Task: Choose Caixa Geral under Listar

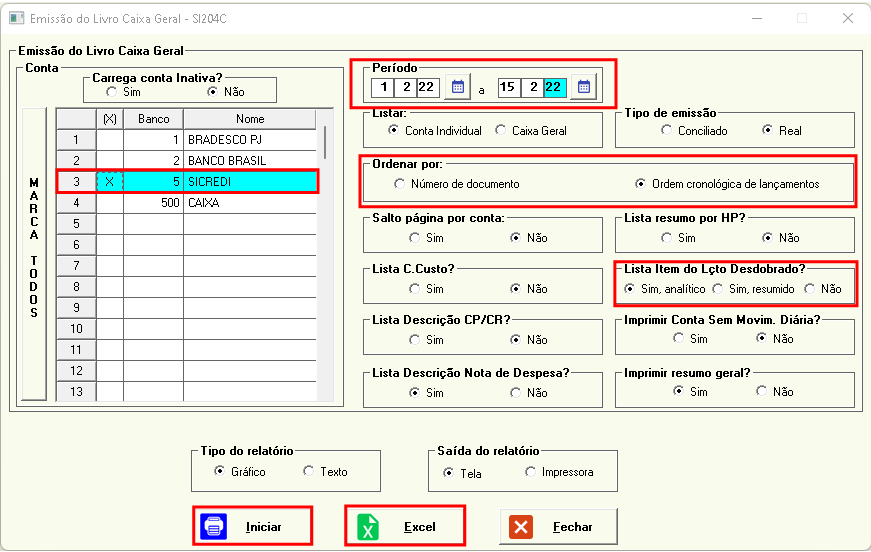Action: (500, 131)
